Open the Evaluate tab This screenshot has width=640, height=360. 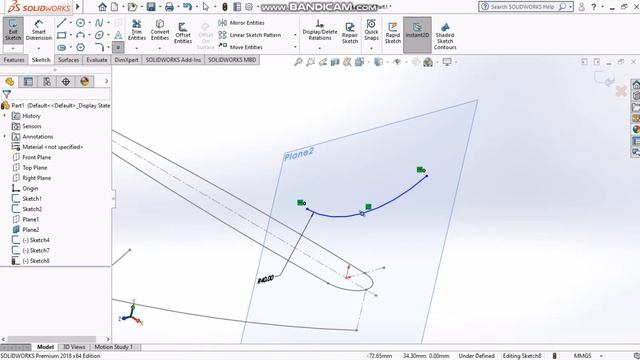(x=97, y=60)
